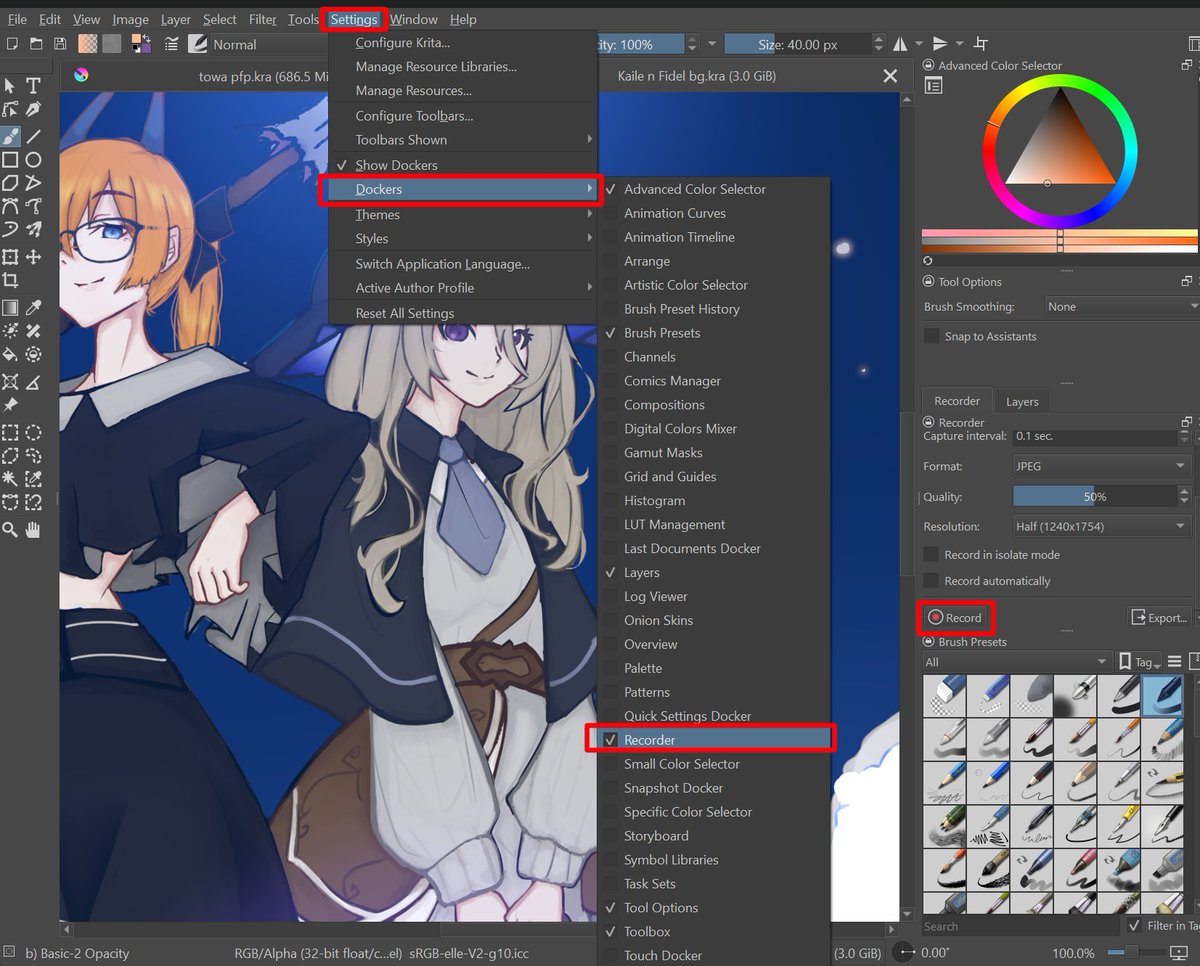Click Reset All Settings
Screen dimensions: 1200x966
[464, 313]
